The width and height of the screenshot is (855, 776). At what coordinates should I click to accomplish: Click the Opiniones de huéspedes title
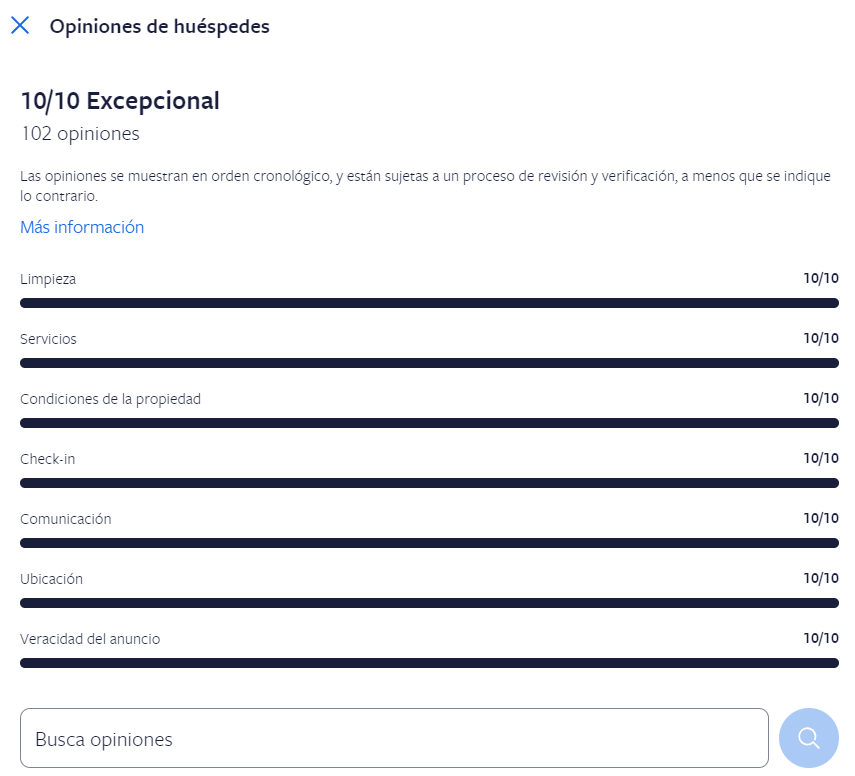pyautogui.click(x=160, y=26)
